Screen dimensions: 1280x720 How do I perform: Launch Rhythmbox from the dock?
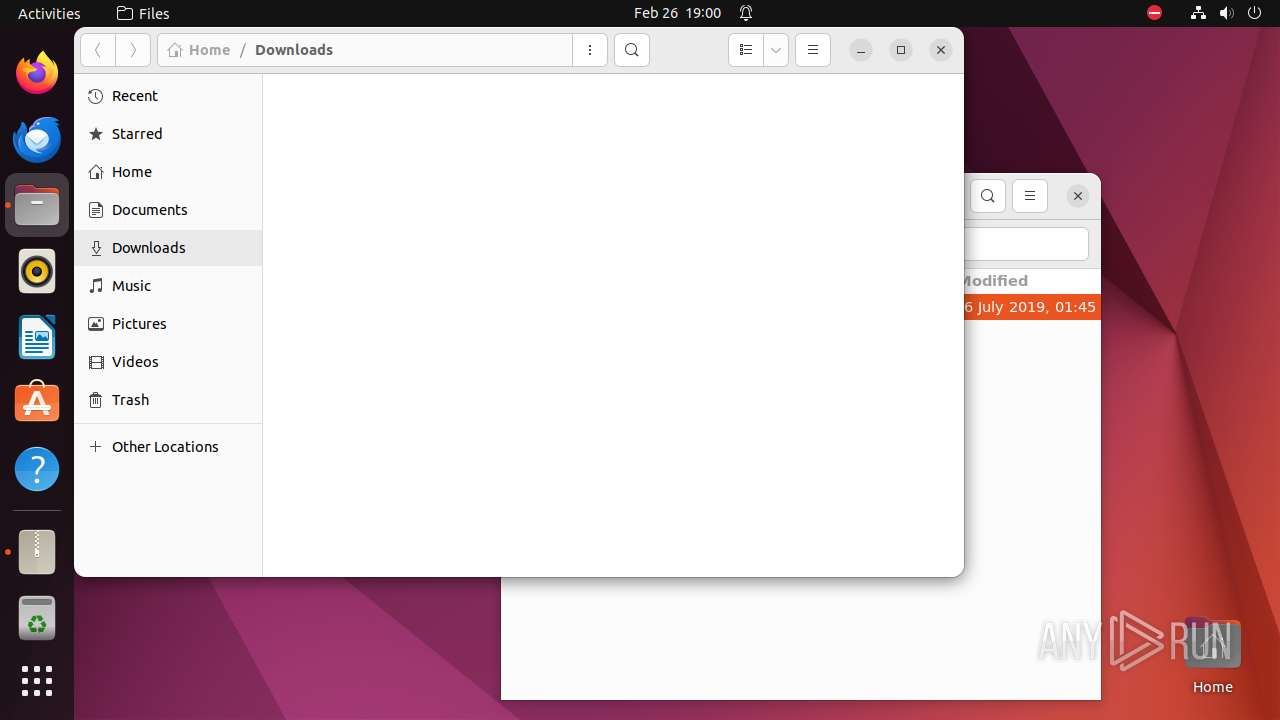click(x=37, y=271)
